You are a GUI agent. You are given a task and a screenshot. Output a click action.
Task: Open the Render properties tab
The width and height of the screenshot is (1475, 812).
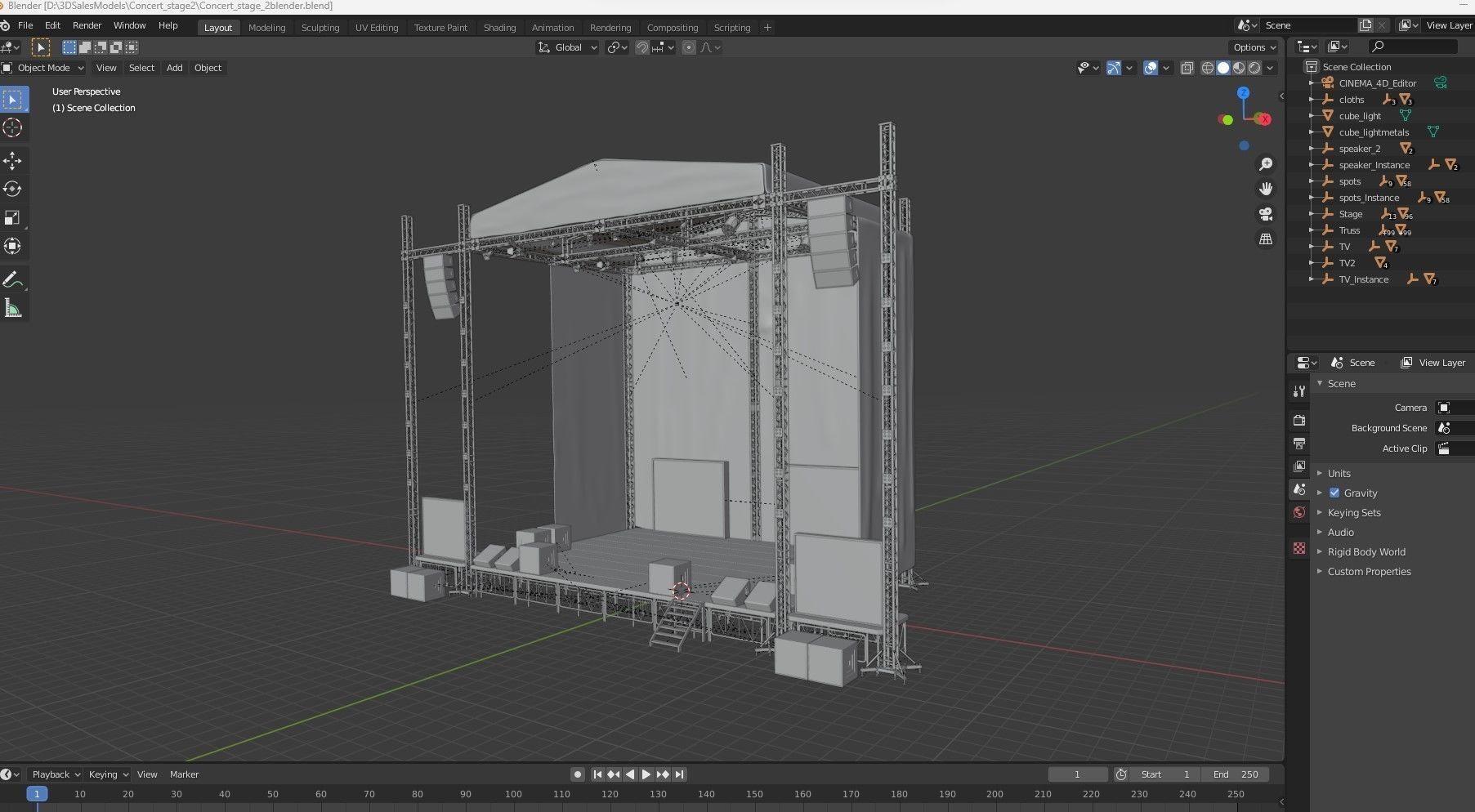pyautogui.click(x=1299, y=420)
